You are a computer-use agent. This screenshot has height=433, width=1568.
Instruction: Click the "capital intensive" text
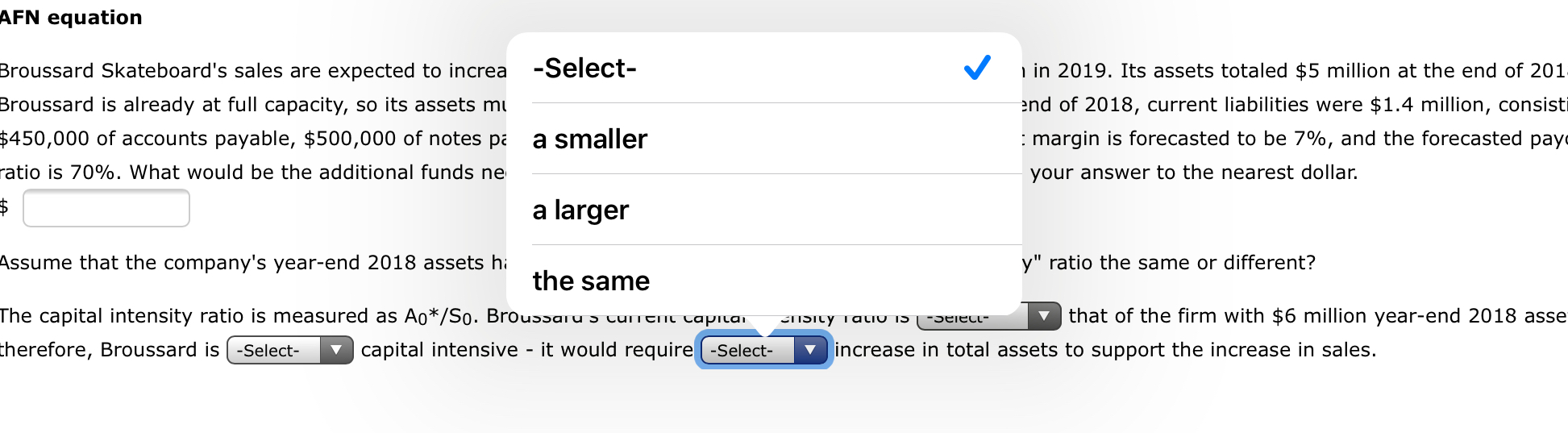439,350
